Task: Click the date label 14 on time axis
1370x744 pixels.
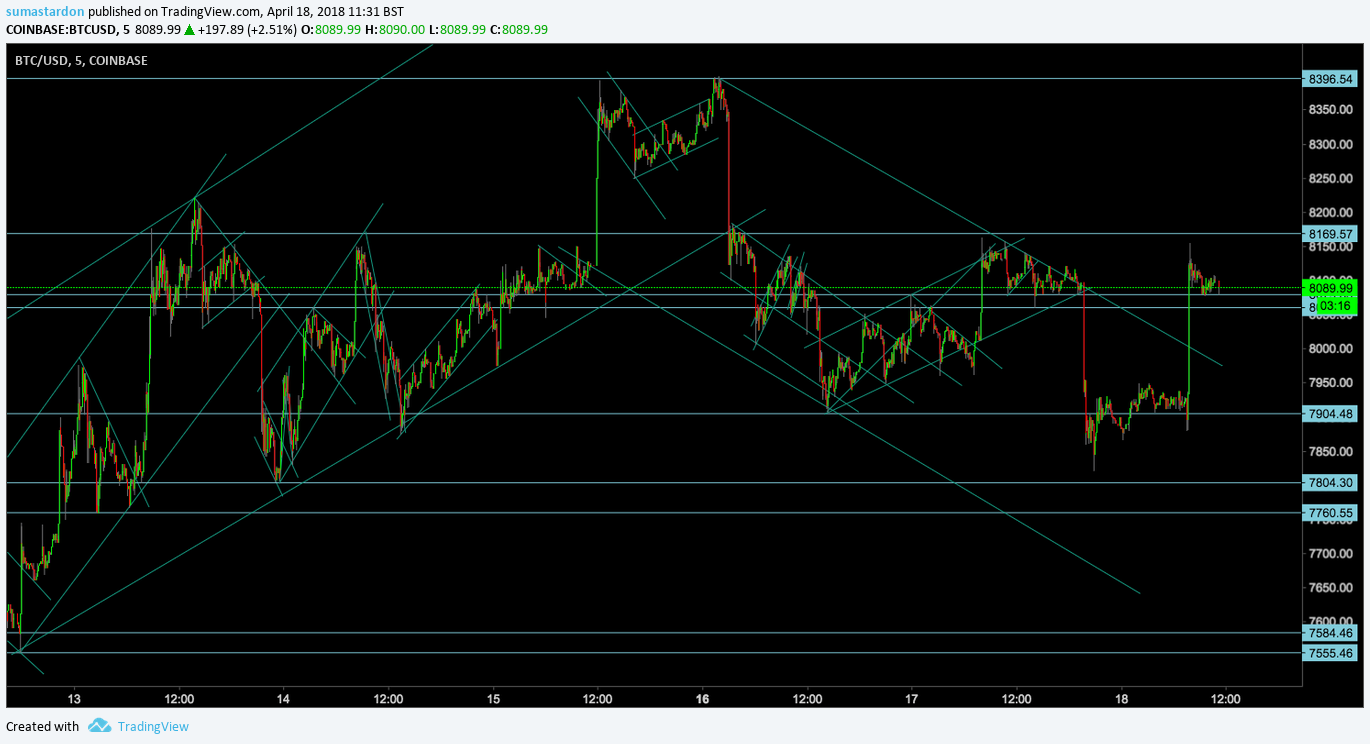Action: click(x=283, y=698)
